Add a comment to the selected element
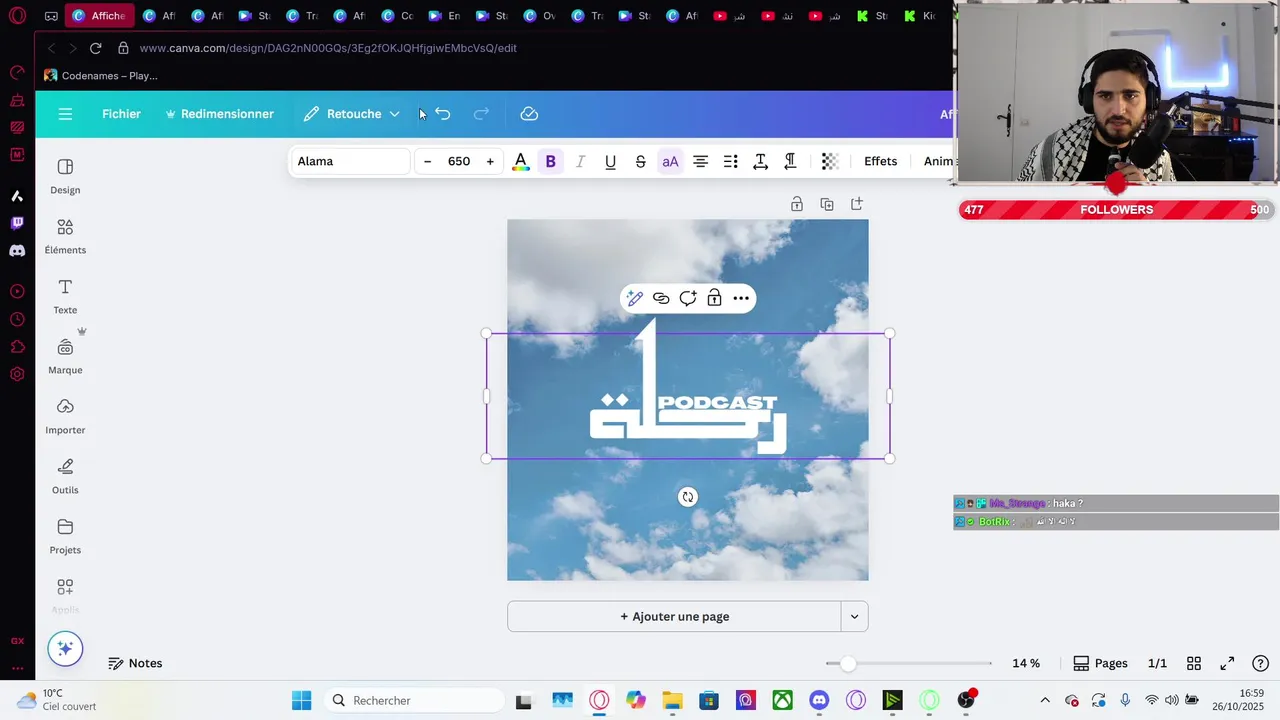This screenshot has width=1280, height=720. pyautogui.click(x=688, y=298)
